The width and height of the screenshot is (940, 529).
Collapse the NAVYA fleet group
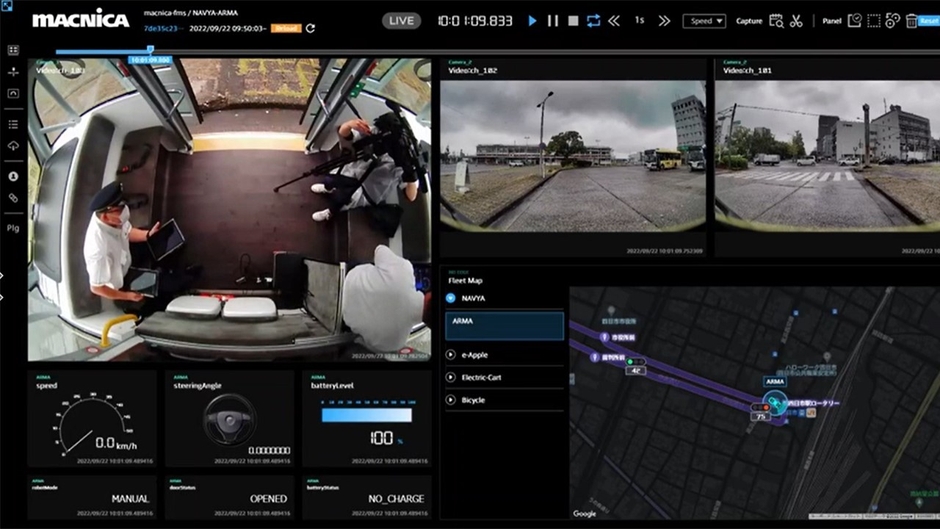(451, 298)
